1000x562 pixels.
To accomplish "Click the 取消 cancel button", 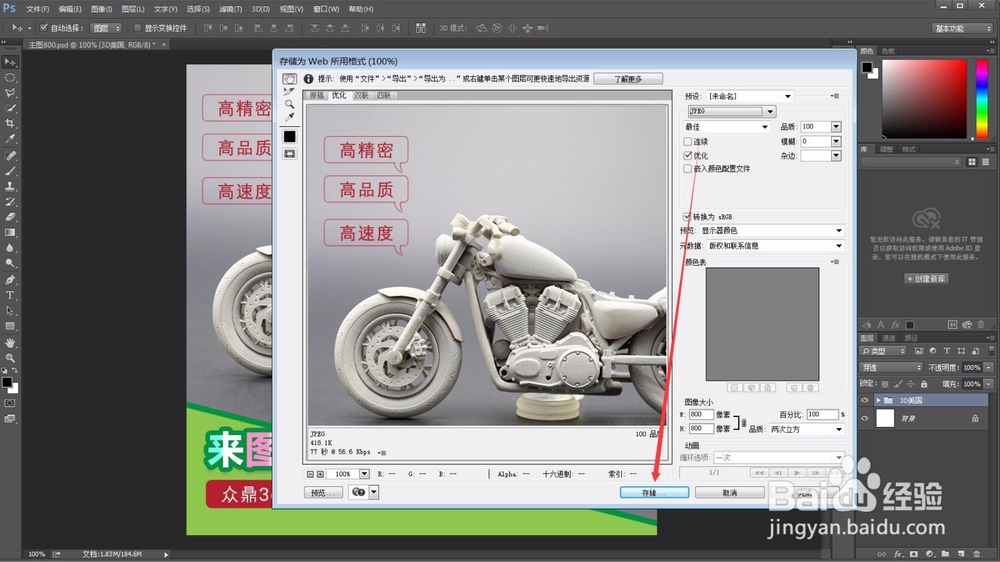I will coord(730,493).
